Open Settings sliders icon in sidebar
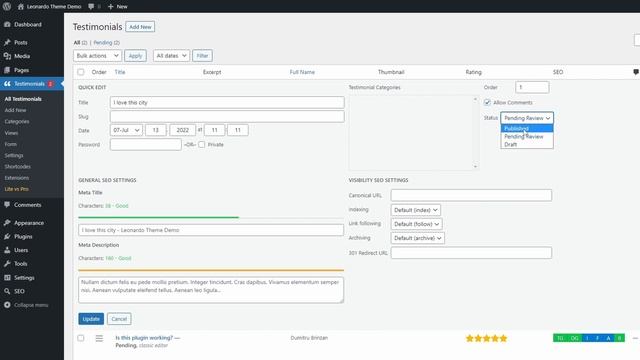The width and height of the screenshot is (640, 360). click(7, 278)
